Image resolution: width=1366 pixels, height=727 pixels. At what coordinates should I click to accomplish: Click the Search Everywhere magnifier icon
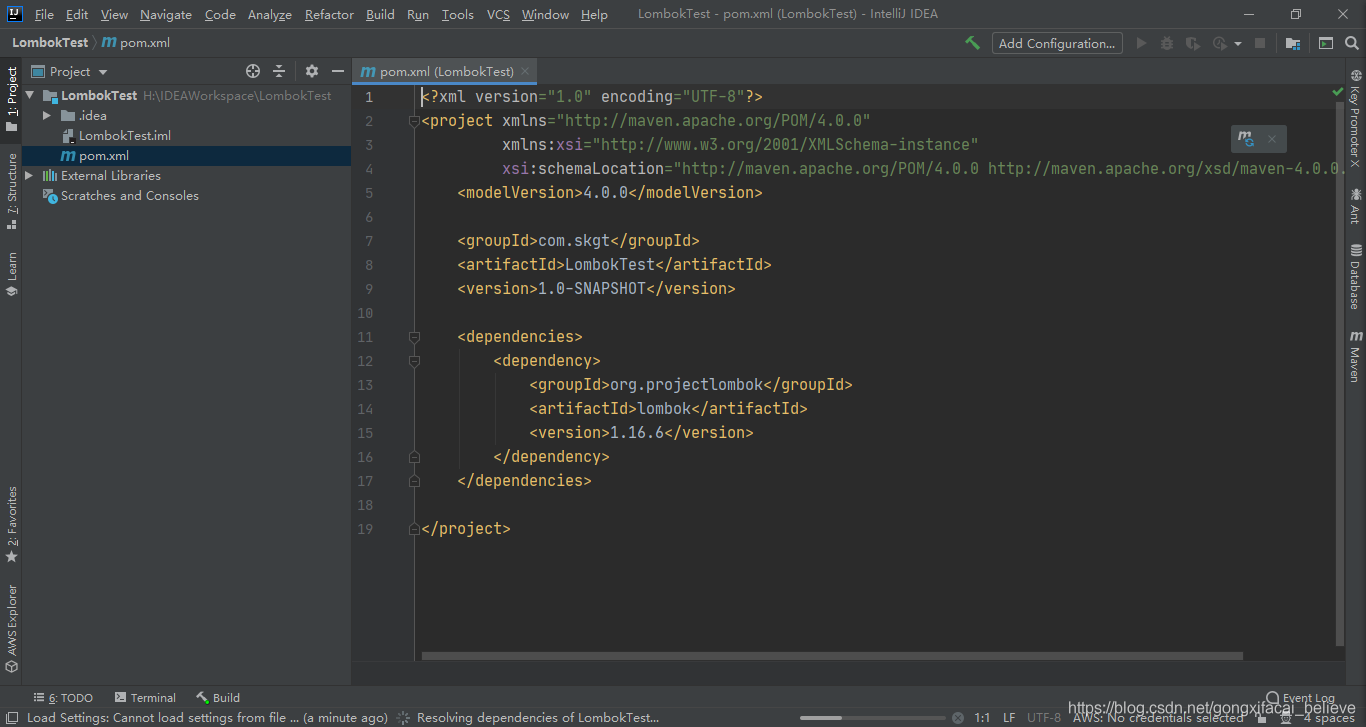1351,43
